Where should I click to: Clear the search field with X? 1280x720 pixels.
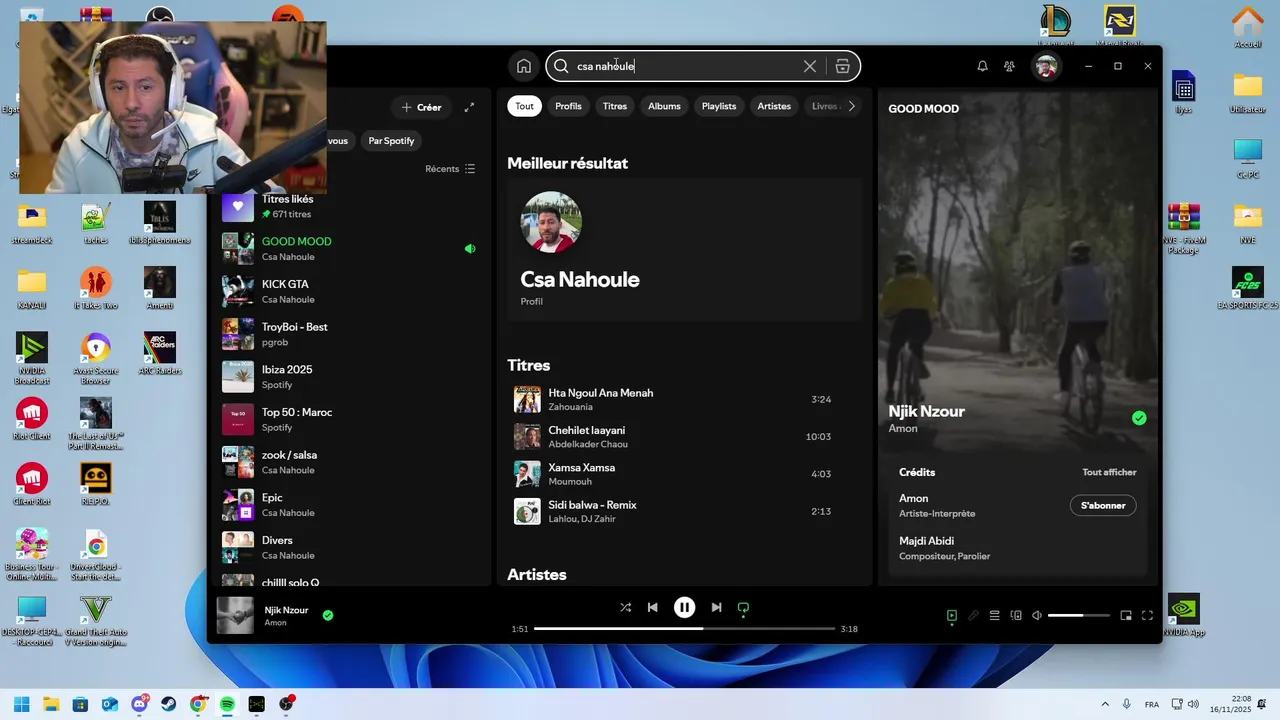pyautogui.click(x=810, y=66)
